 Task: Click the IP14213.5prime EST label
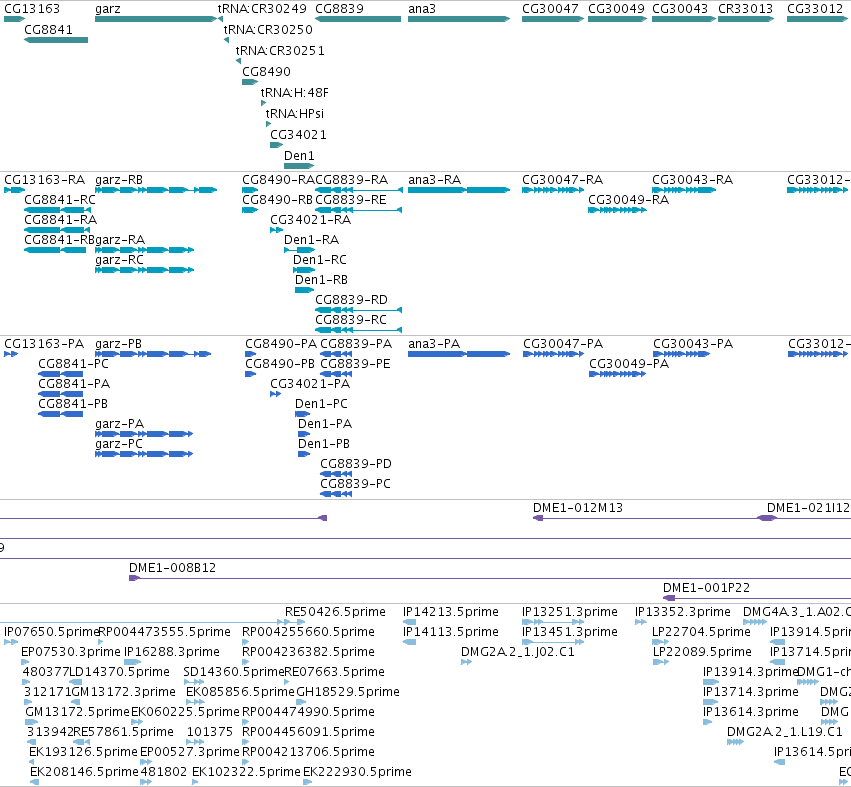tap(451, 612)
